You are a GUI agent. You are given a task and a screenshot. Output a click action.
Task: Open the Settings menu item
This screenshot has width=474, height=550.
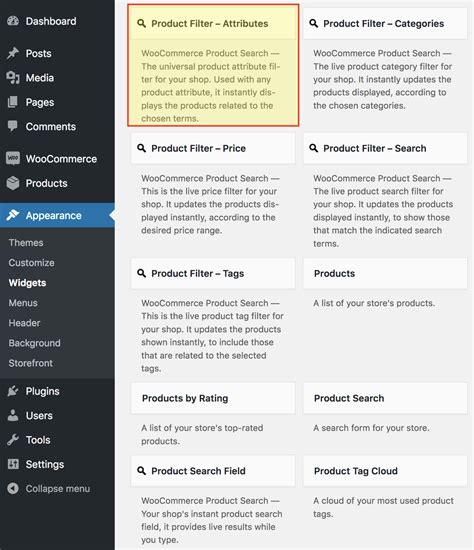click(57, 464)
